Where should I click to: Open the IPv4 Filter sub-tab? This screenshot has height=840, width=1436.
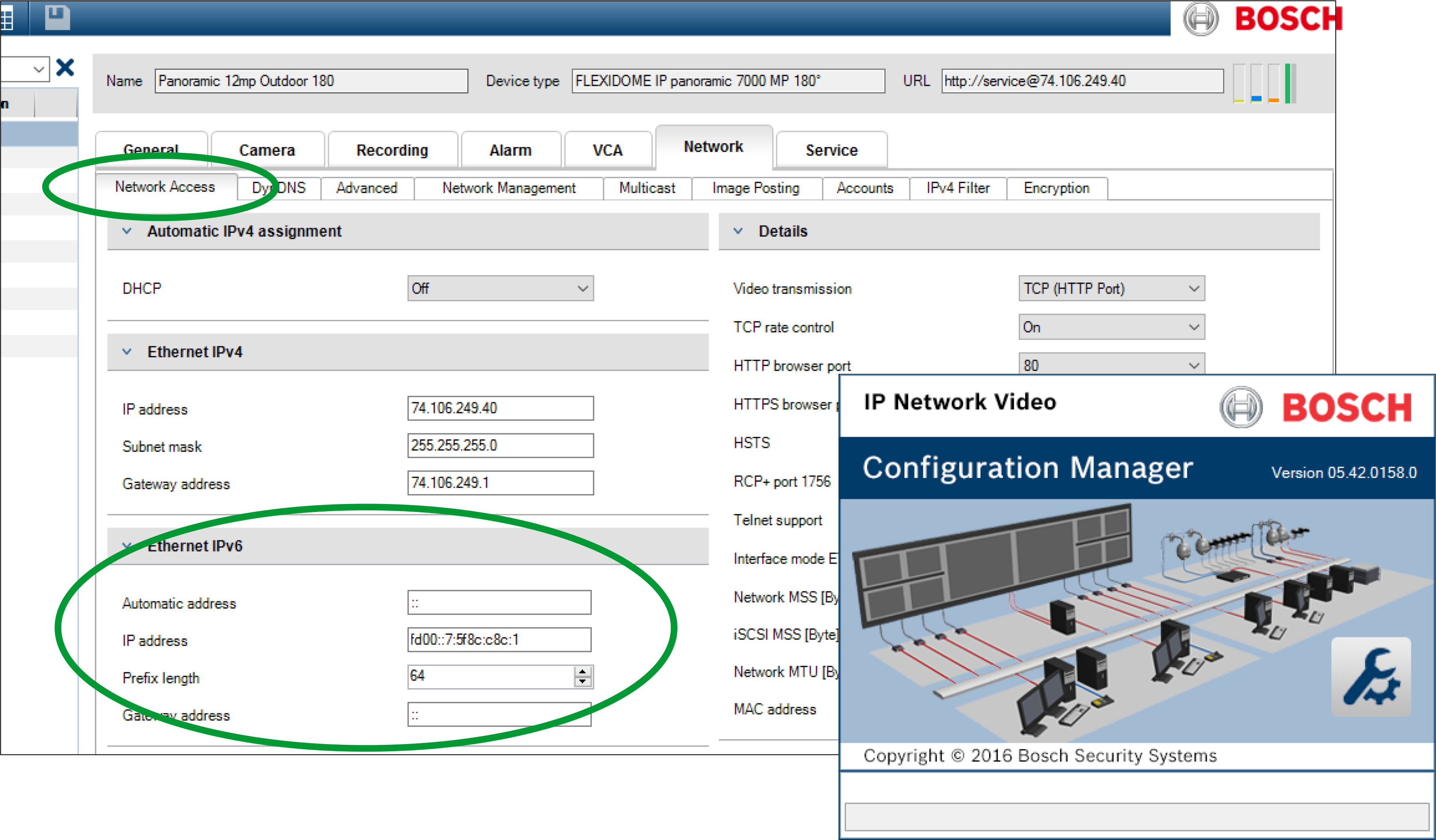pyautogui.click(x=958, y=188)
